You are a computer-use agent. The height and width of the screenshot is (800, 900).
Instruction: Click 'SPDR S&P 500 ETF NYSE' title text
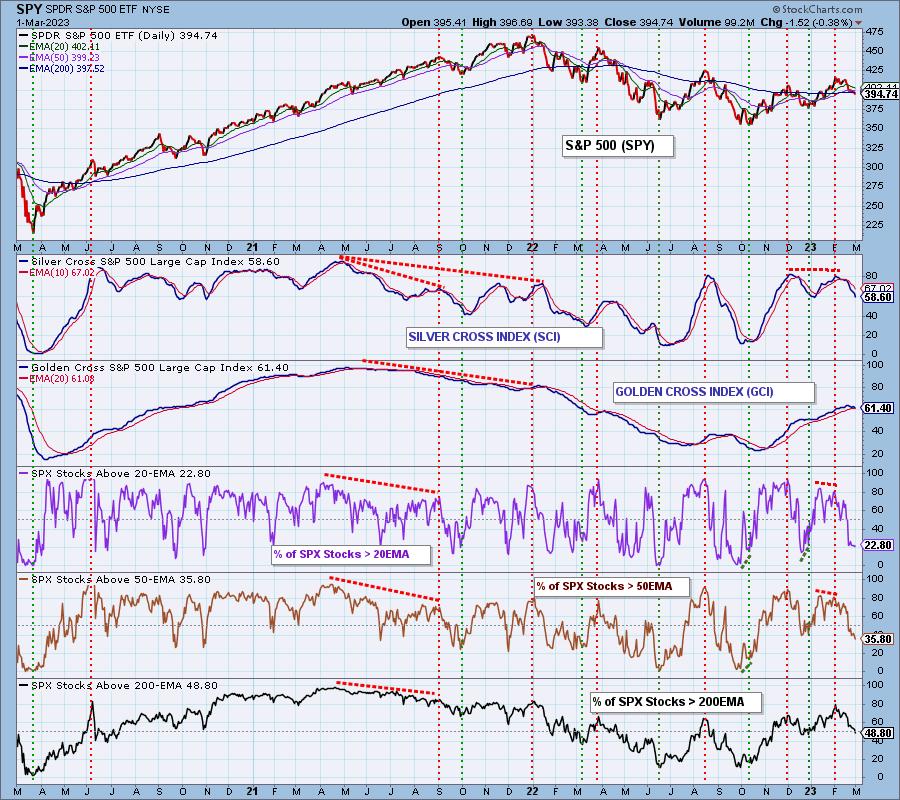pyautogui.click(x=105, y=10)
